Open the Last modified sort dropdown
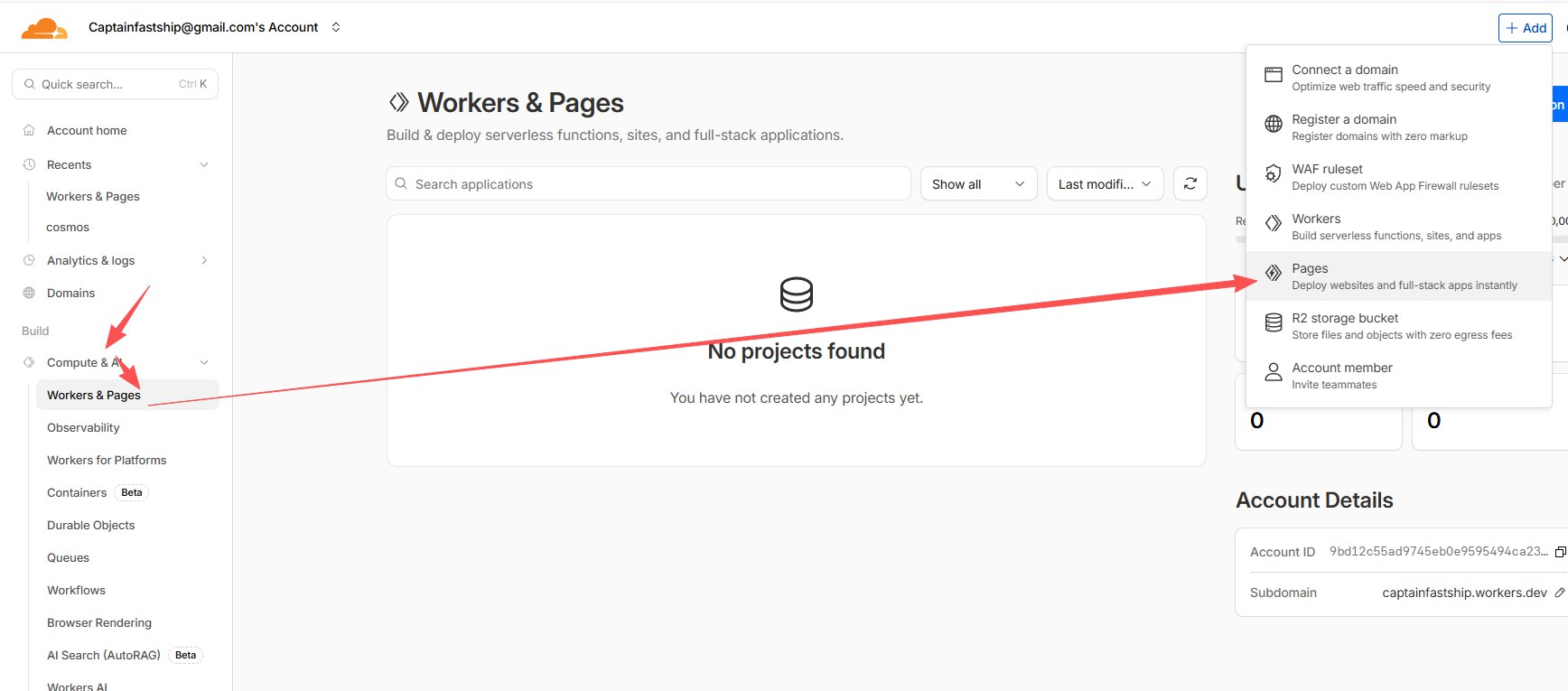This screenshot has height=691, width=1568. 1104,184
